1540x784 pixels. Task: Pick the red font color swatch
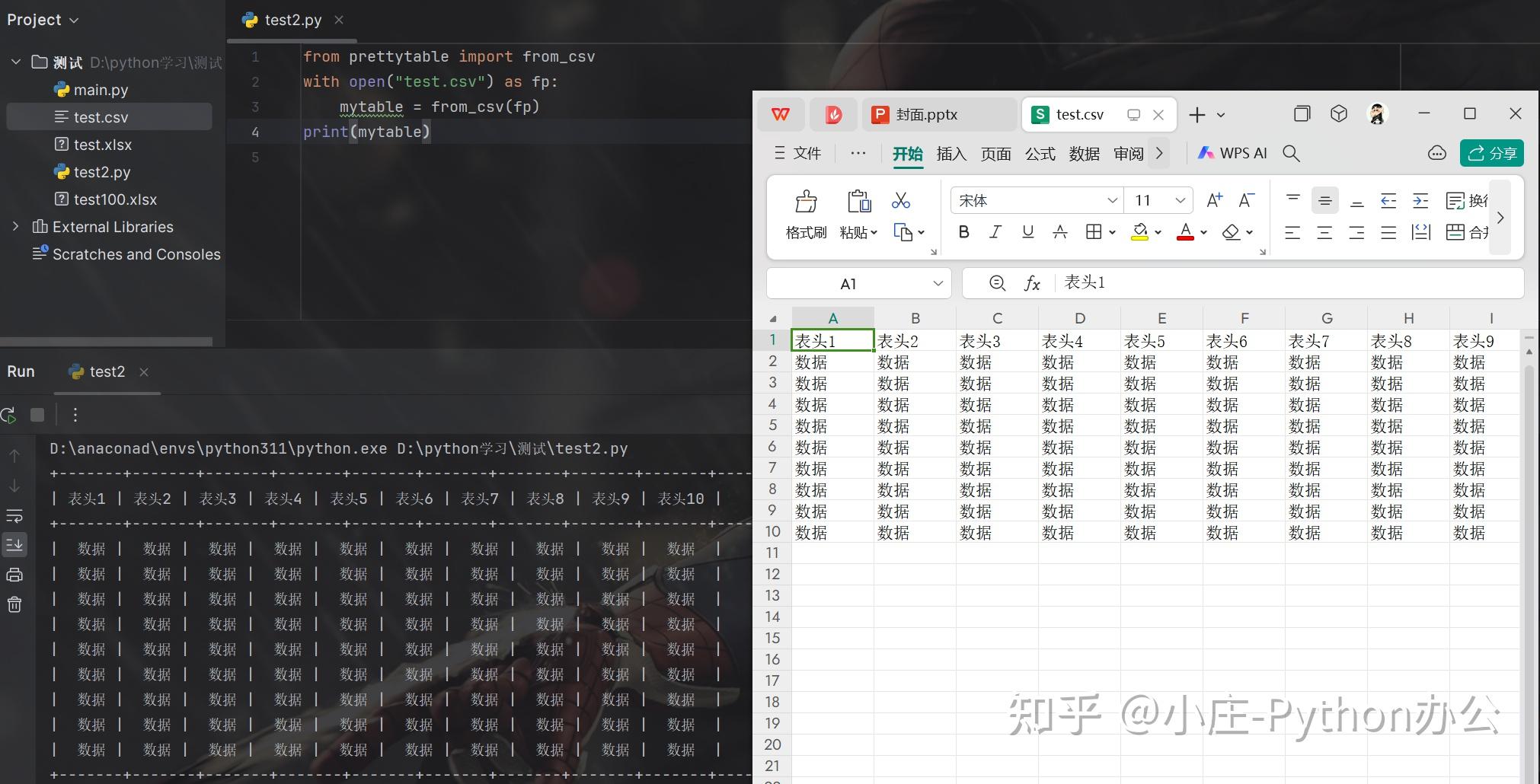pyautogui.click(x=1185, y=232)
